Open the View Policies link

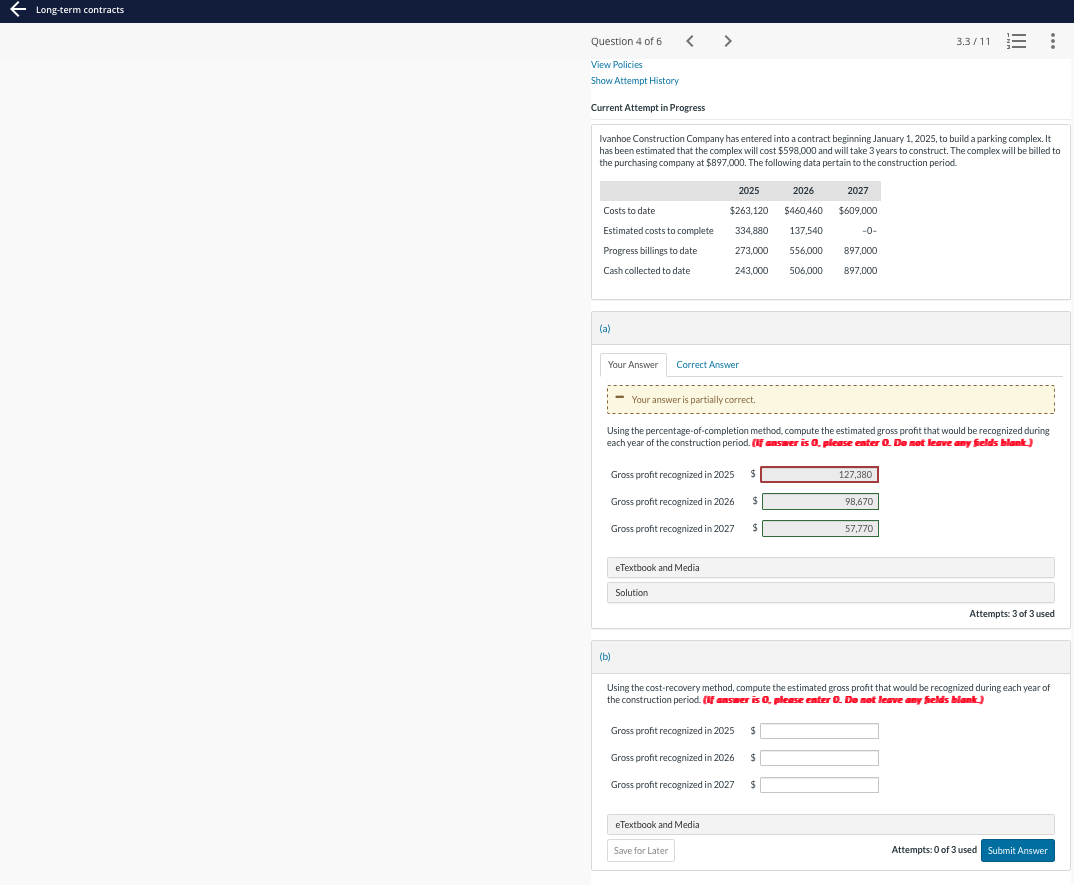coord(616,64)
